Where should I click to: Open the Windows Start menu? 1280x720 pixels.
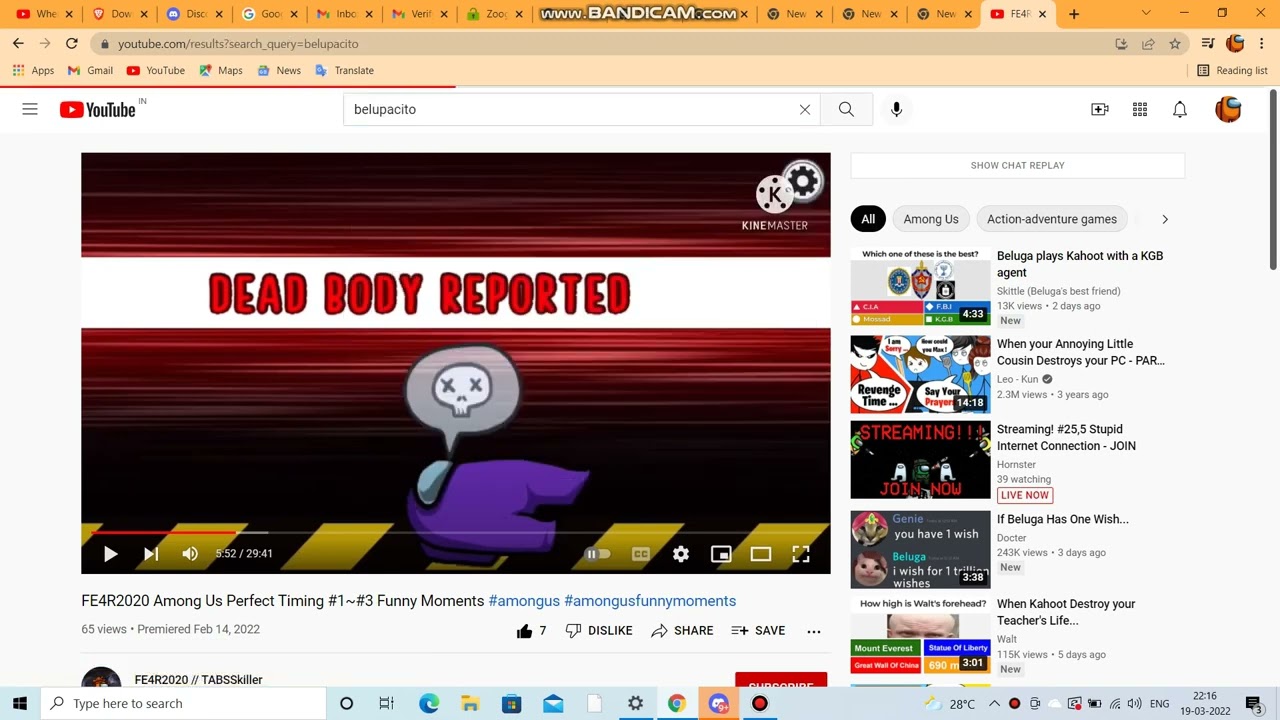click(20, 703)
